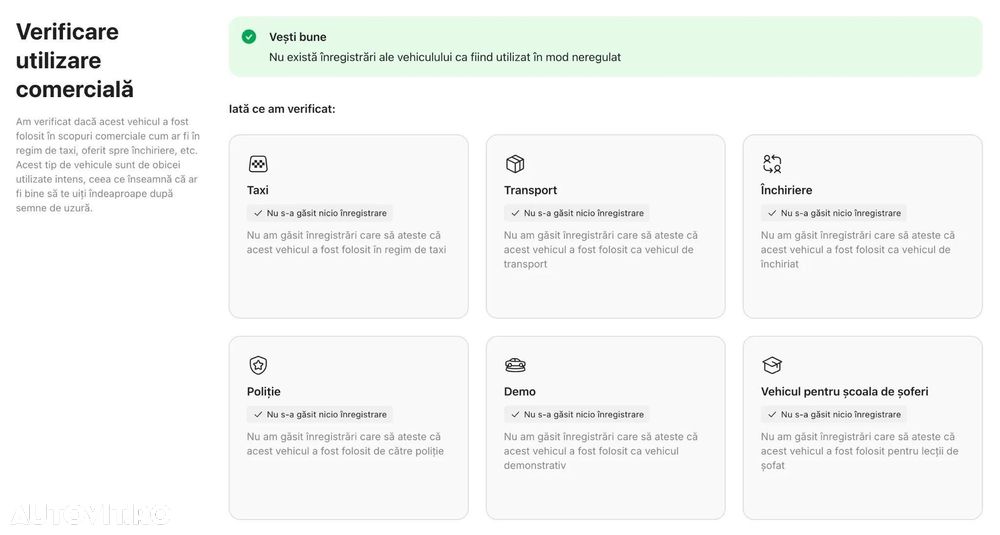
Task: Click the Transport no-record status badge
Action: click(x=577, y=213)
